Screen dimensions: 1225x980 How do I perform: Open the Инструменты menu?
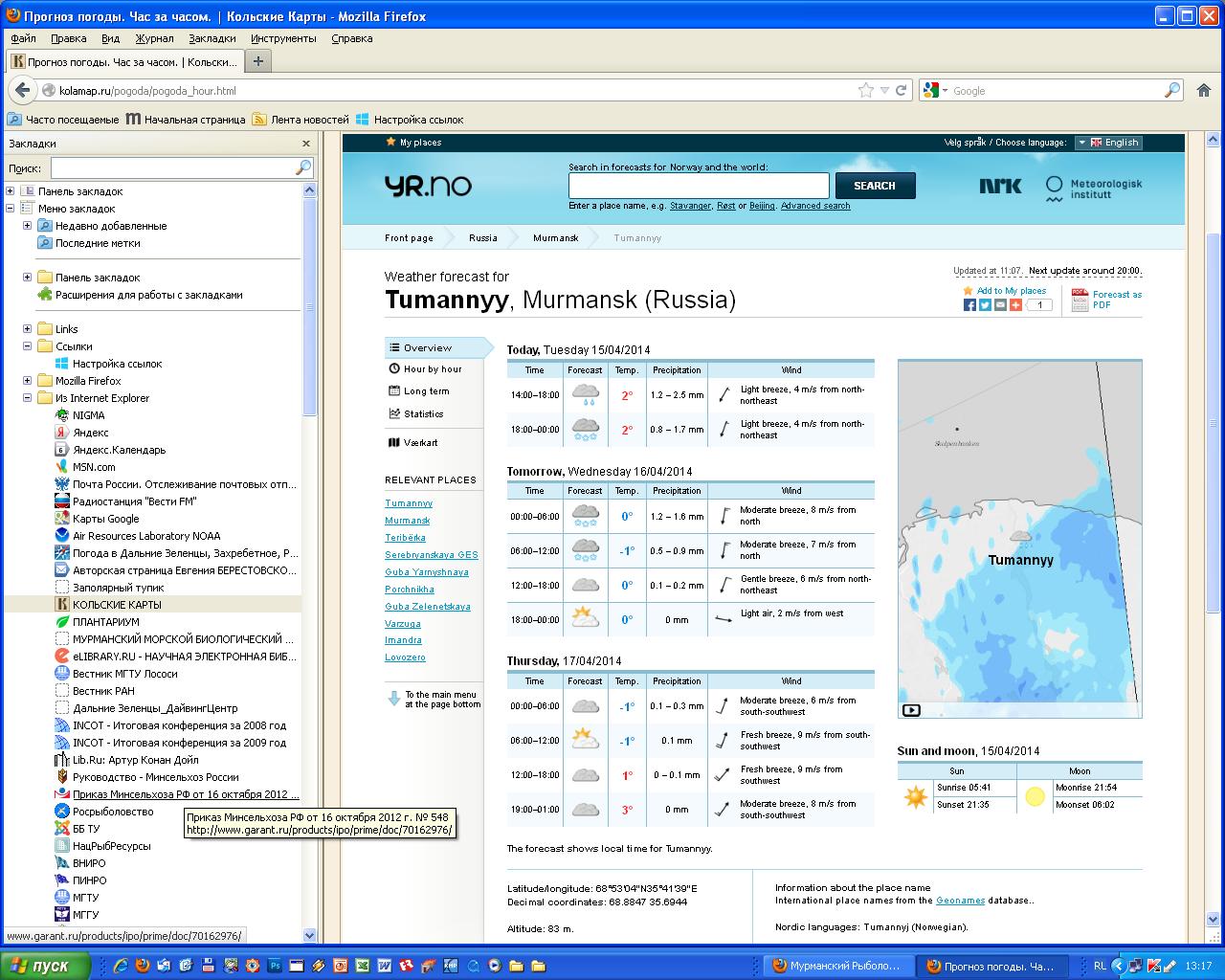point(283,38)
